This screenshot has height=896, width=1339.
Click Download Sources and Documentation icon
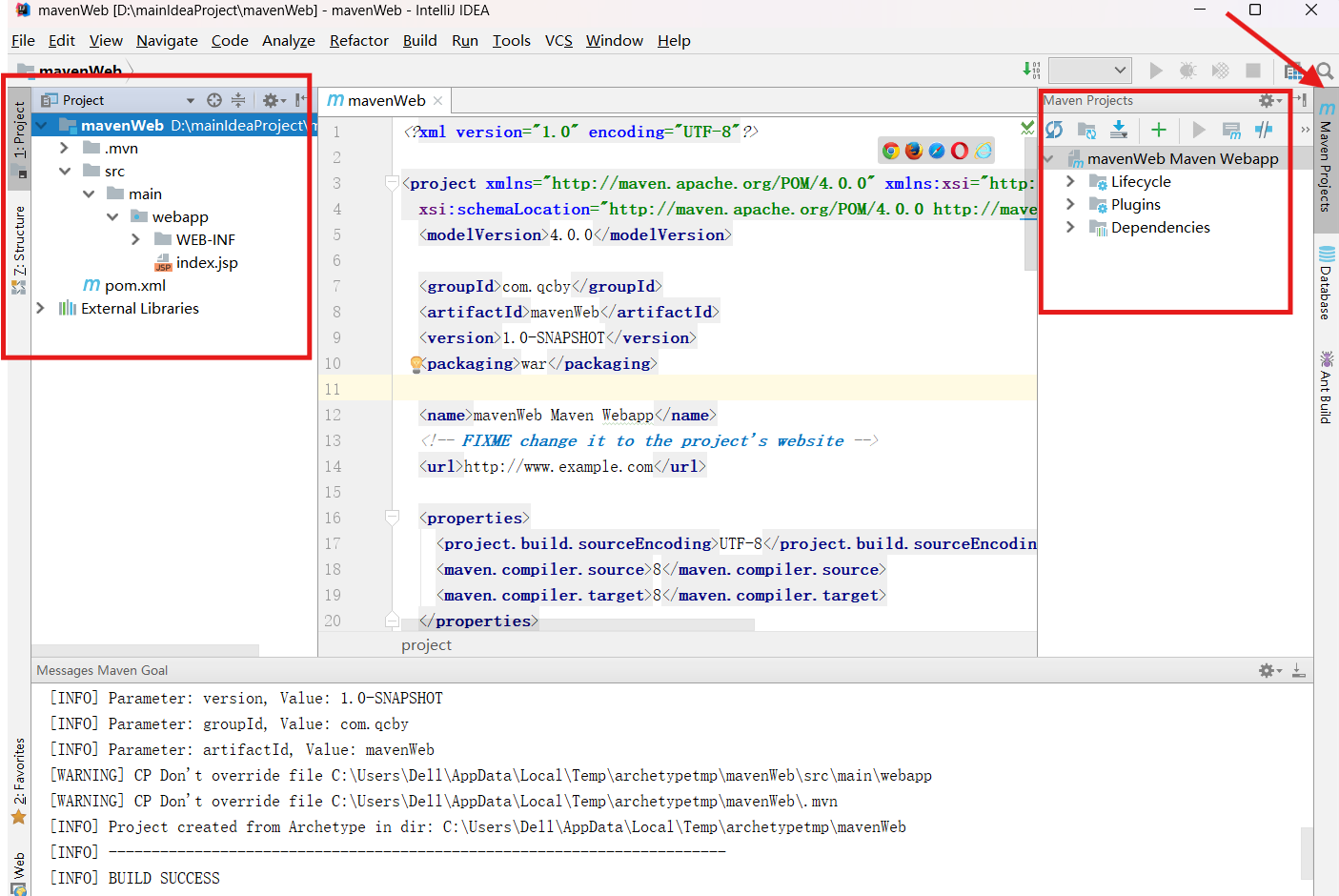(1119, 130)
